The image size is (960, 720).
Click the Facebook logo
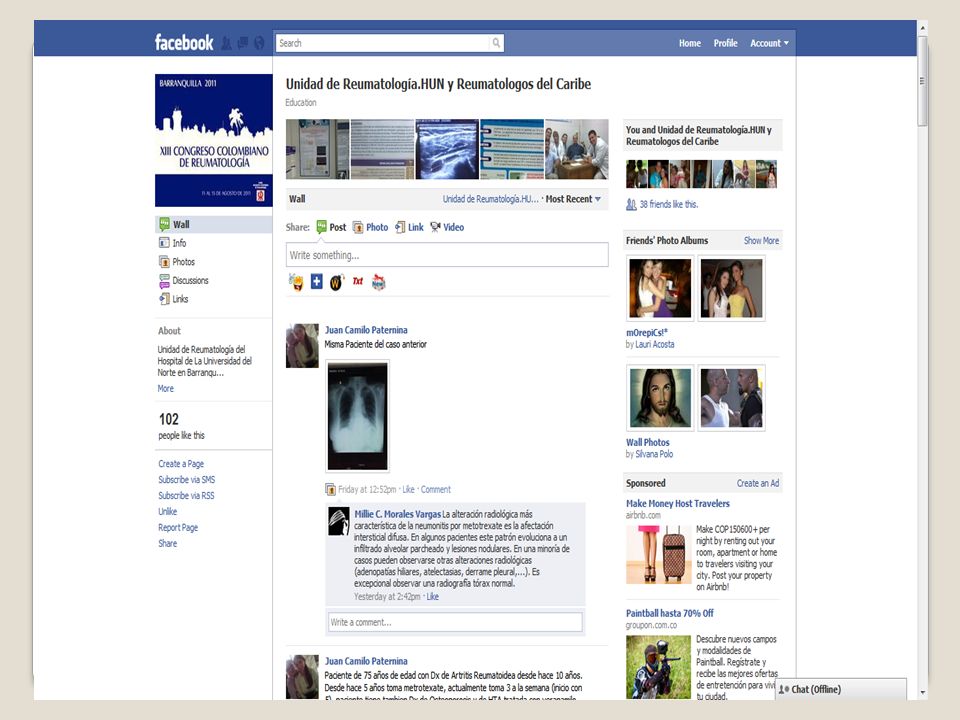184,42
